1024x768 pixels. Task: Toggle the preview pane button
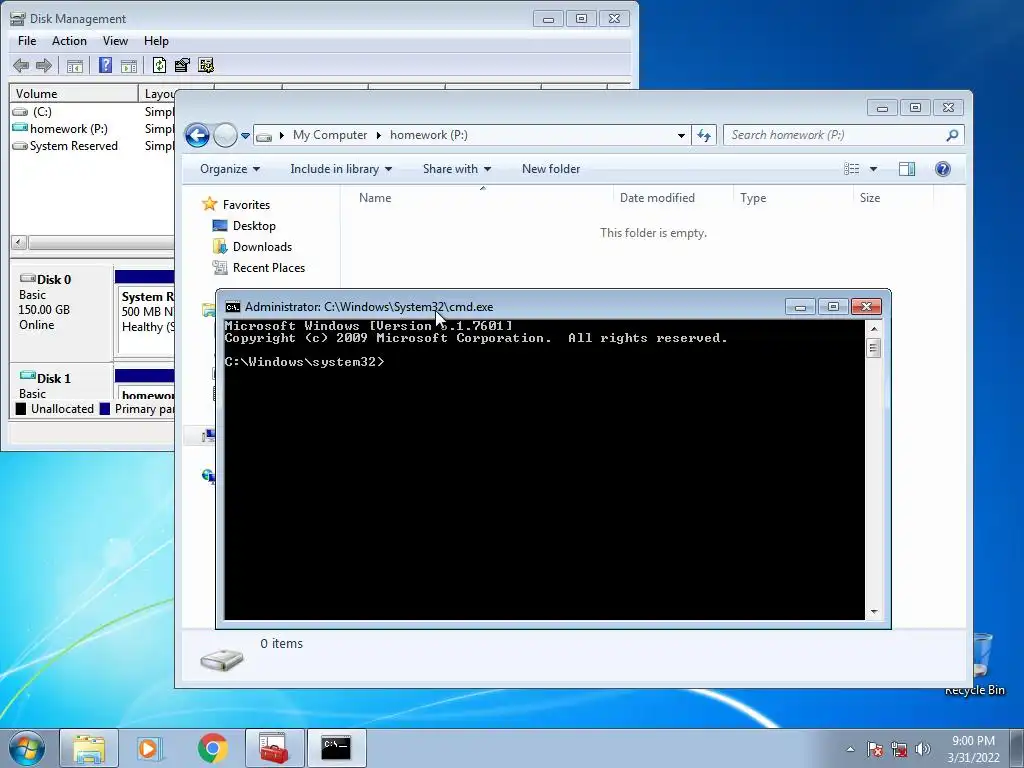907,169
